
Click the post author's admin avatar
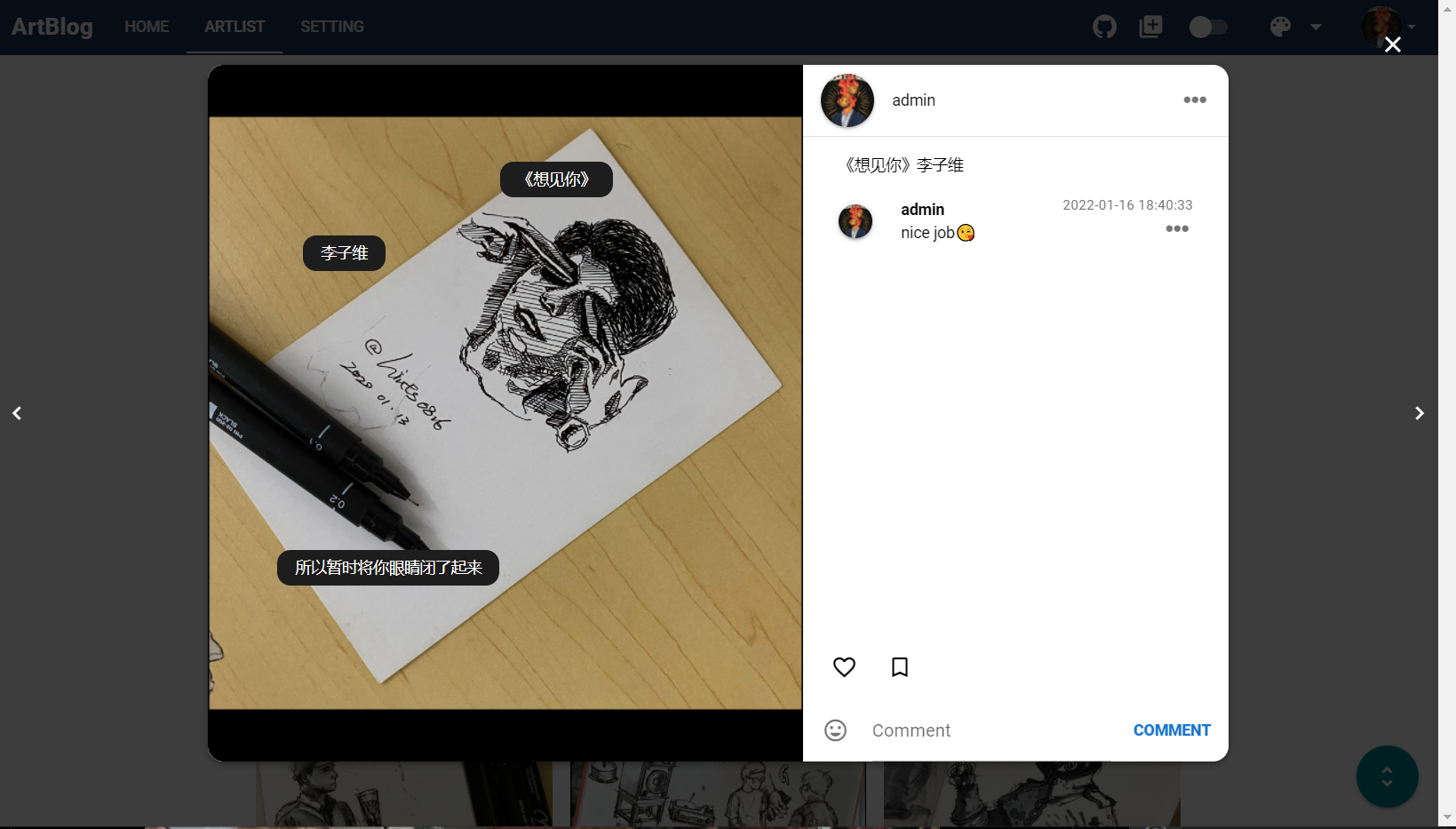[847, 100]
